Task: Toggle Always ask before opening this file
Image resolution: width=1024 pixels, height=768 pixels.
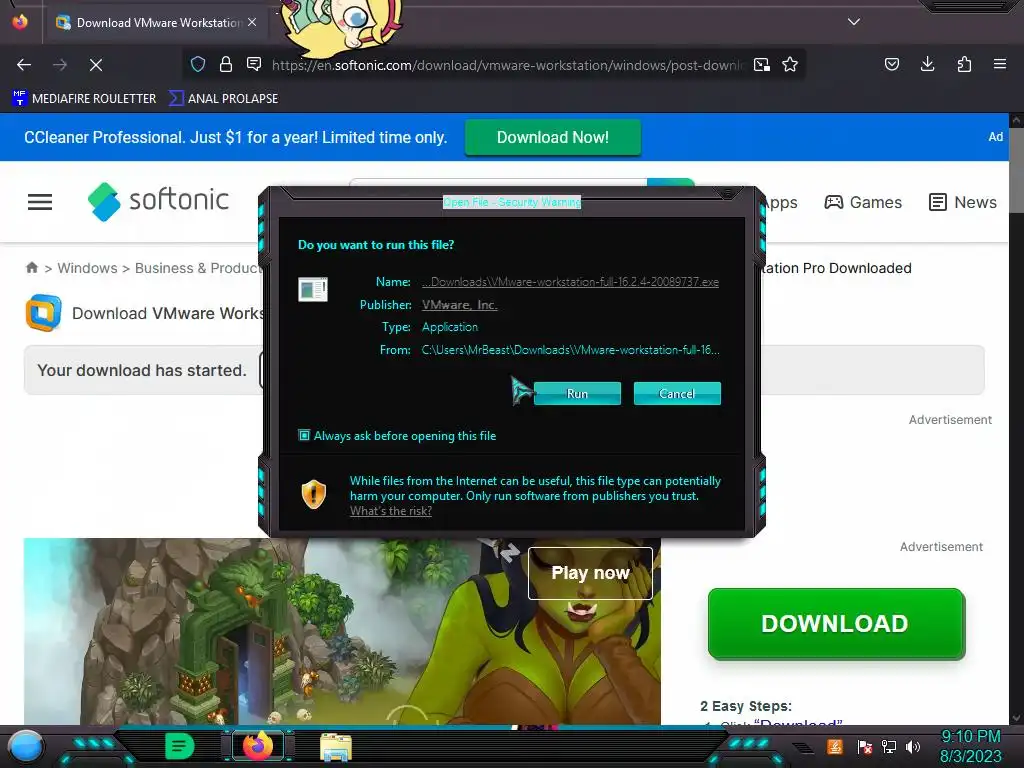Action: [397, 436]
